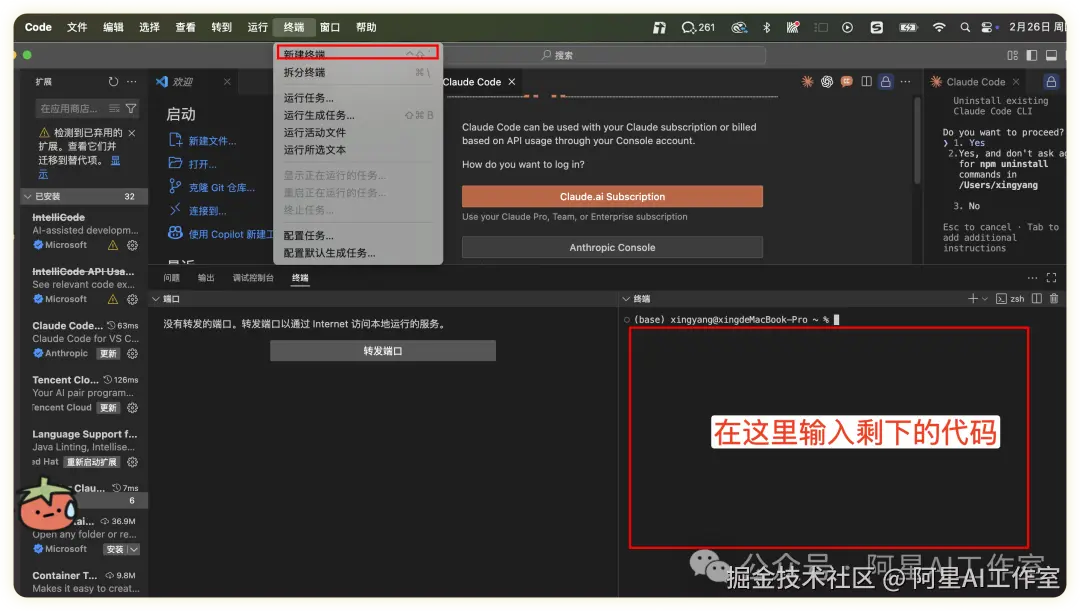
Task: Open IntelliCode extension settings gear
Action: [132, 245]
